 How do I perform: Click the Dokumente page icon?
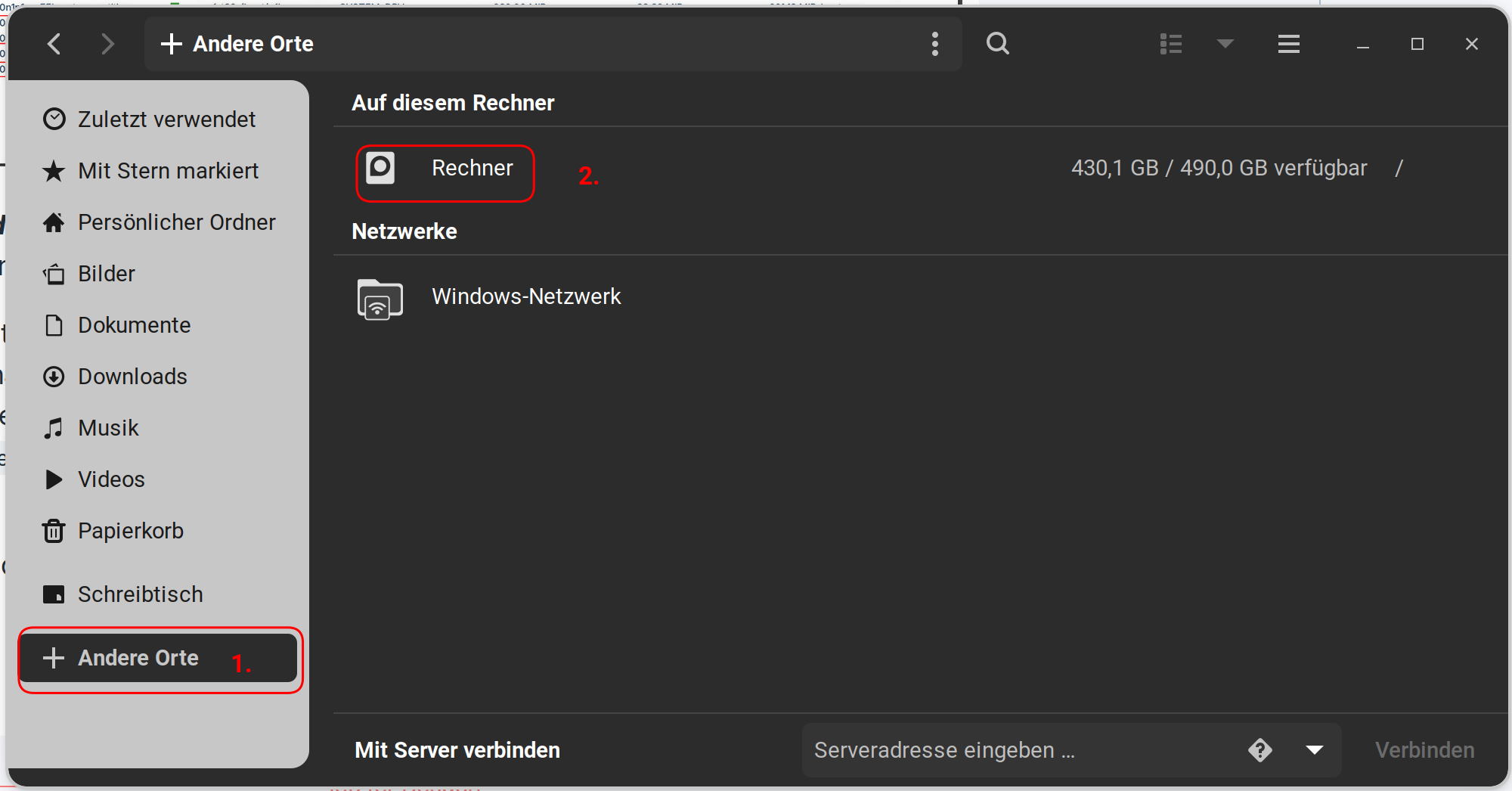(54, 325)
